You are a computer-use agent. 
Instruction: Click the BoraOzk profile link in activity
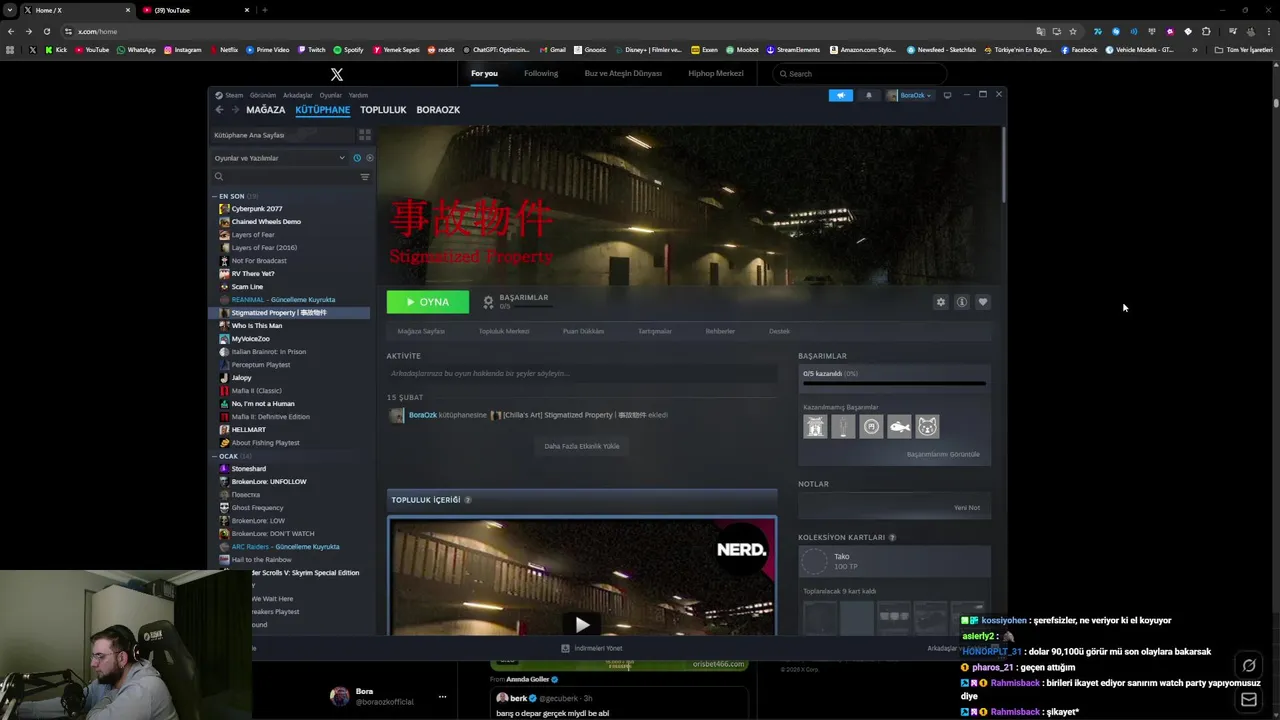pyautogui.click(x=422, y=415)
